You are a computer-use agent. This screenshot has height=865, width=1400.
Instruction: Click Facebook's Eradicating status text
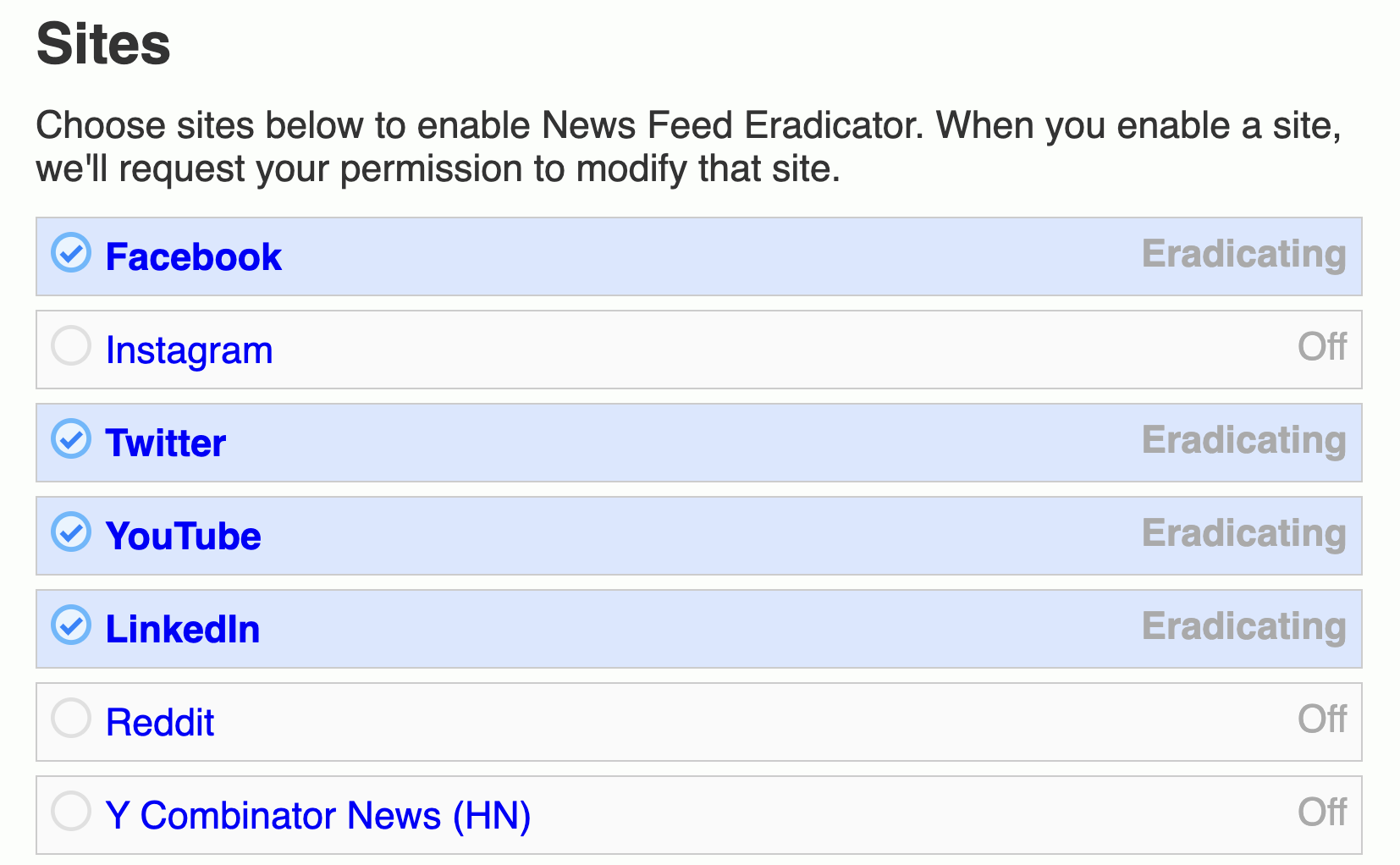click(x=1244, y=255)
